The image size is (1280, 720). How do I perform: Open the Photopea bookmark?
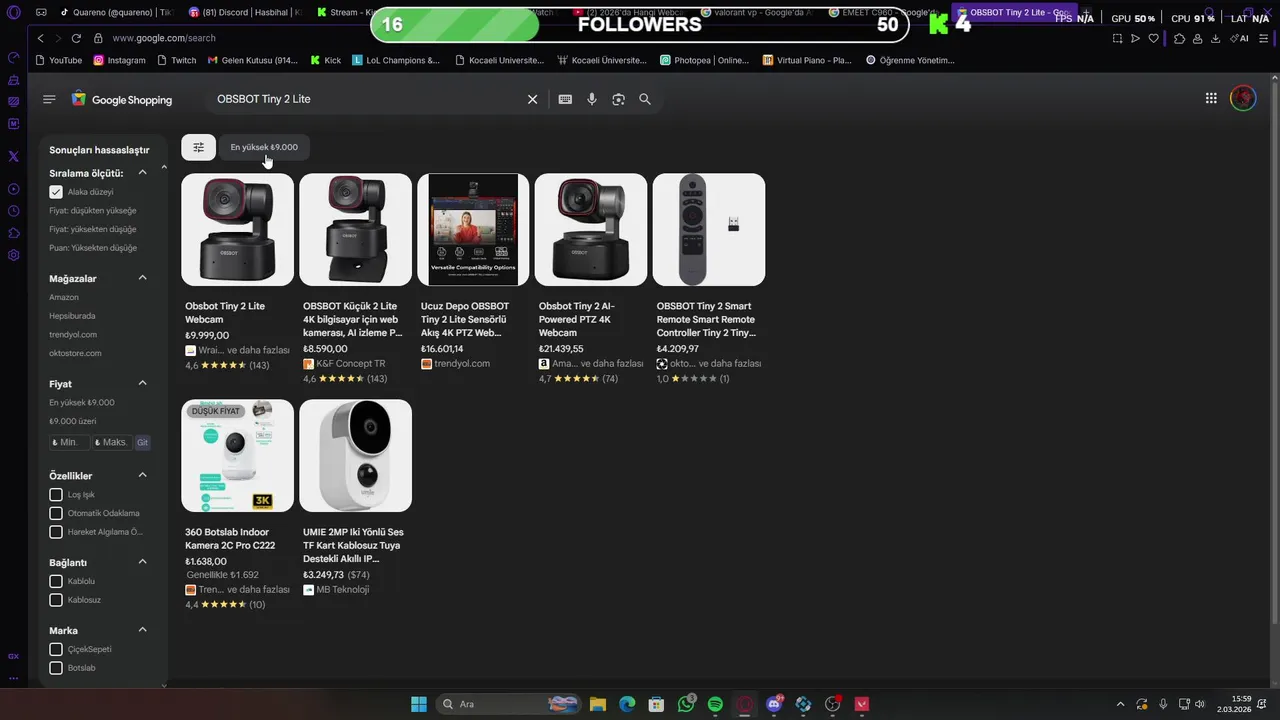[704, 60]
